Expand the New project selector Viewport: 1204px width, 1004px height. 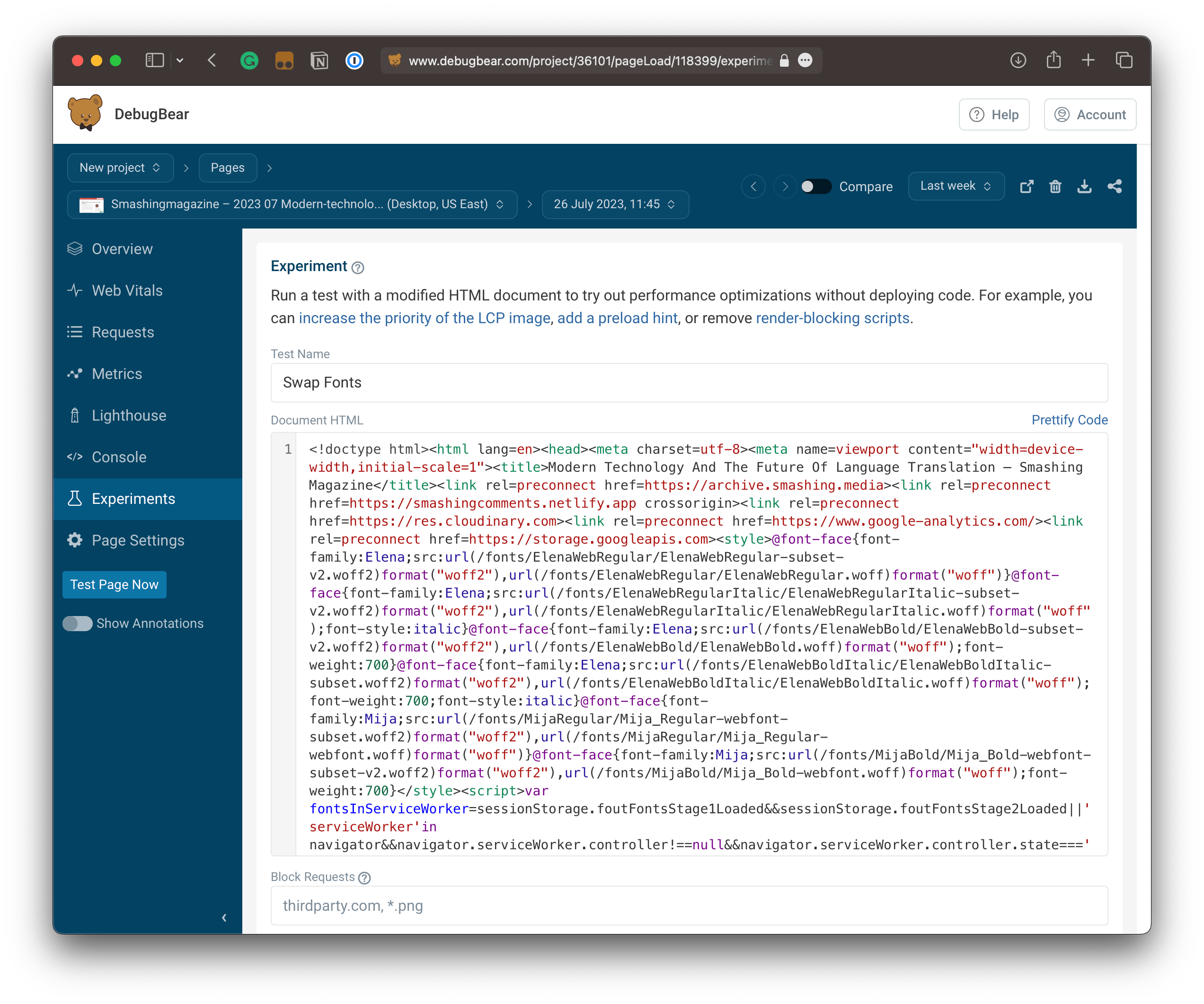coord(120,167)
